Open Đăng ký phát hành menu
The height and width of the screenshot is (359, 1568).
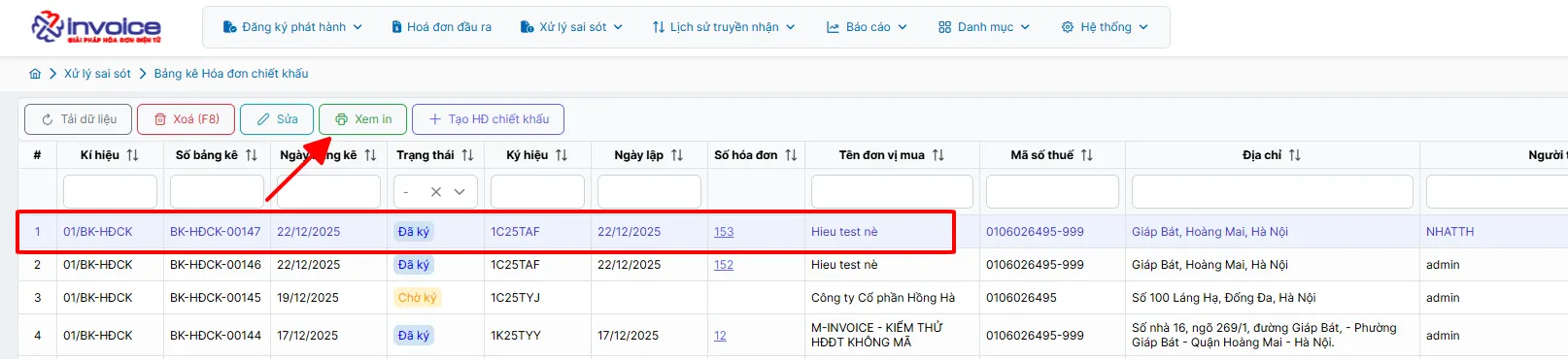[292, 27]
